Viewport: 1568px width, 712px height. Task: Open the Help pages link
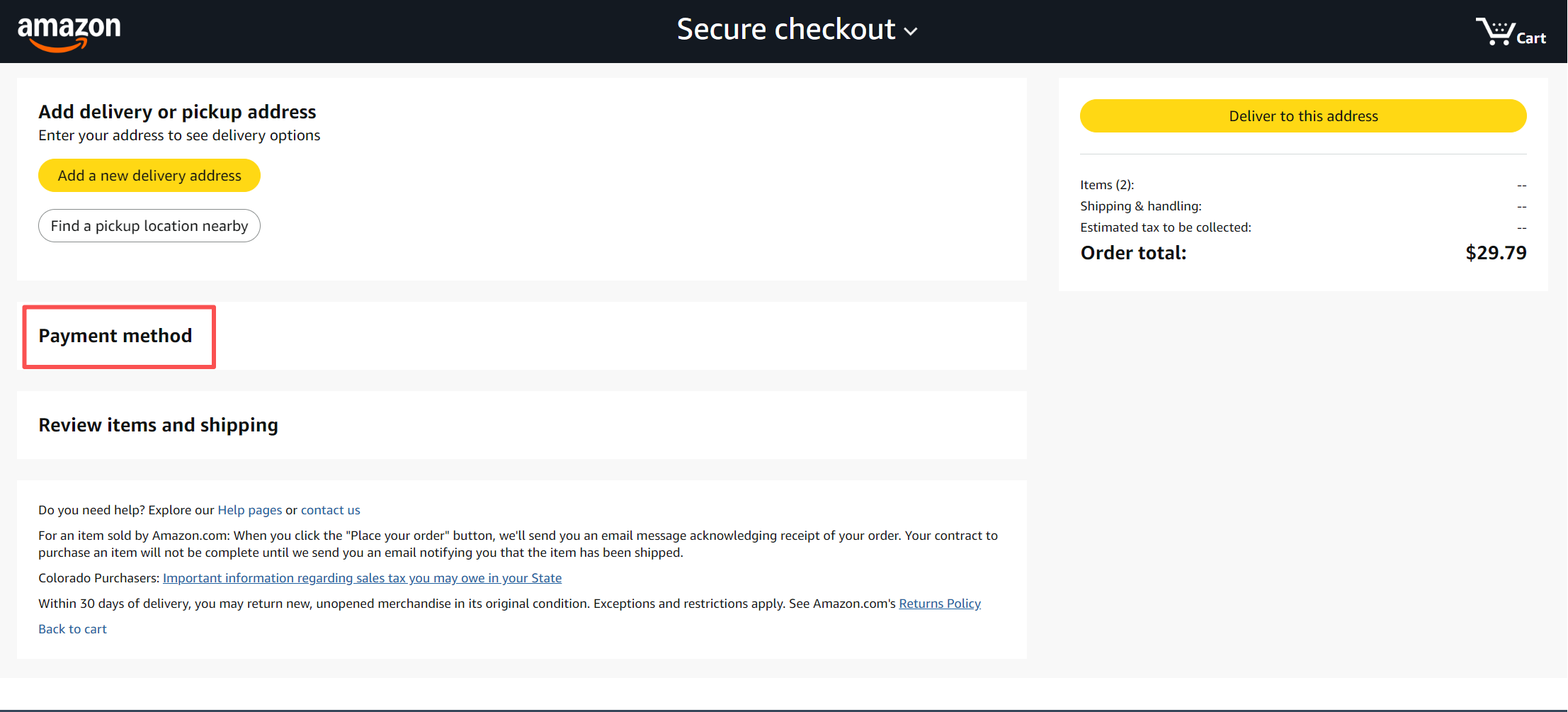click(249, 510)
